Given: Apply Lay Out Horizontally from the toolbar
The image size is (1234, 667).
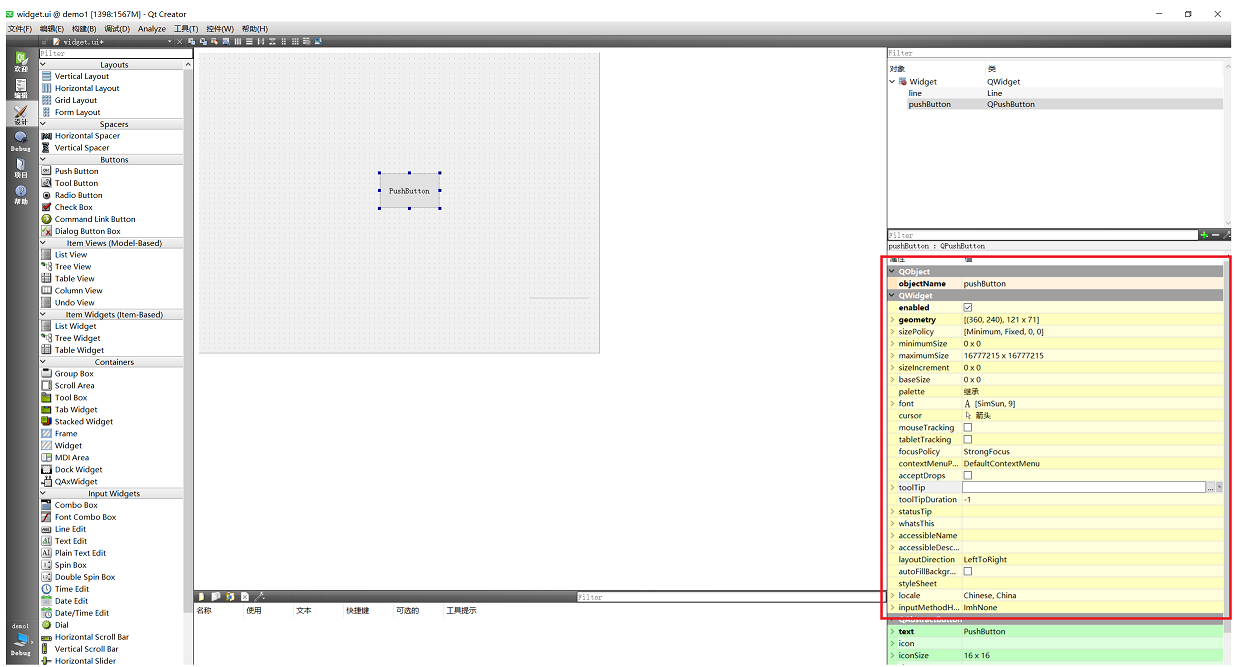Looking at the screenshot, I should [x=238, y=41].
